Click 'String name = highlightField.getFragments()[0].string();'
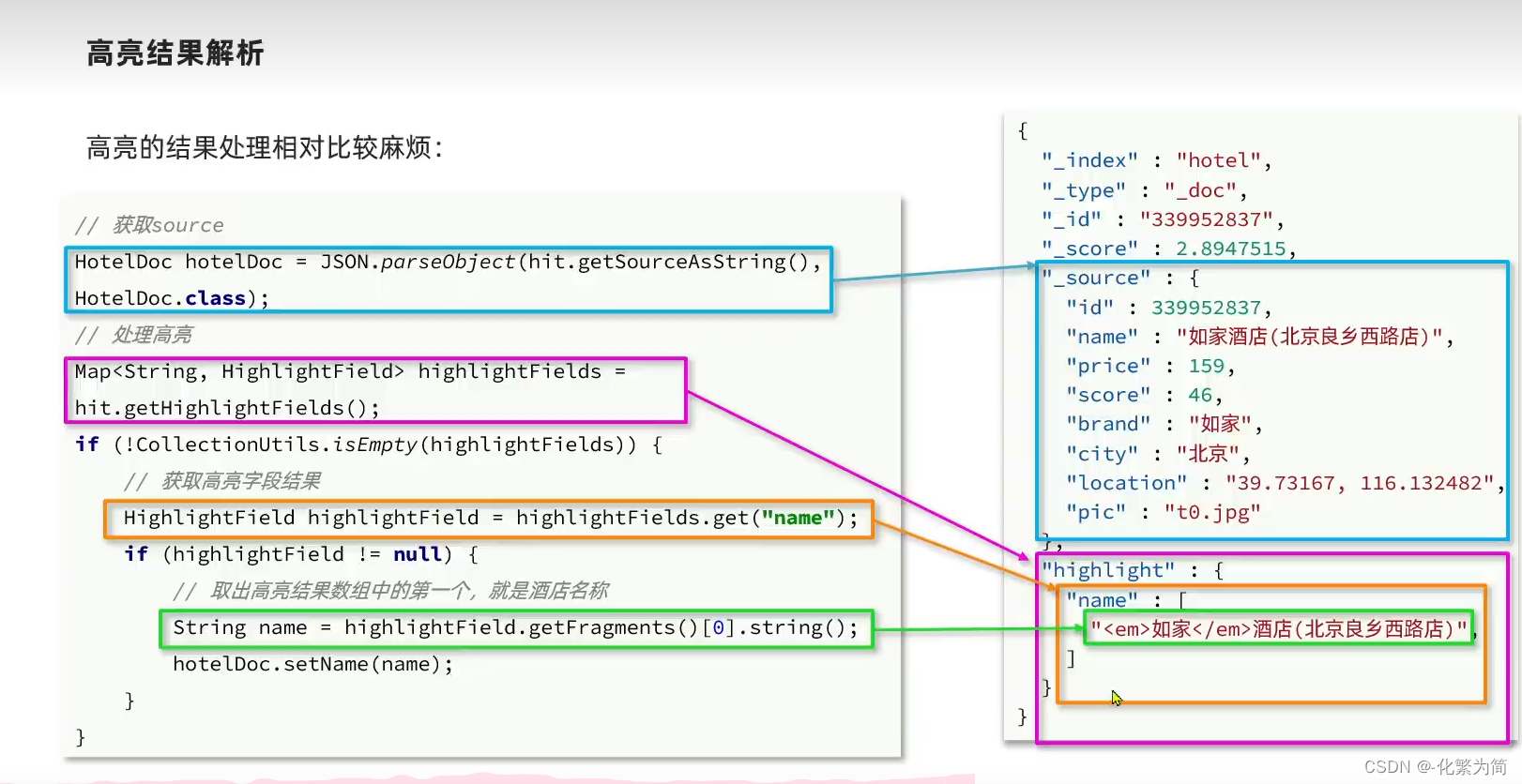The image size is (1522, 784). pos(515,627)
